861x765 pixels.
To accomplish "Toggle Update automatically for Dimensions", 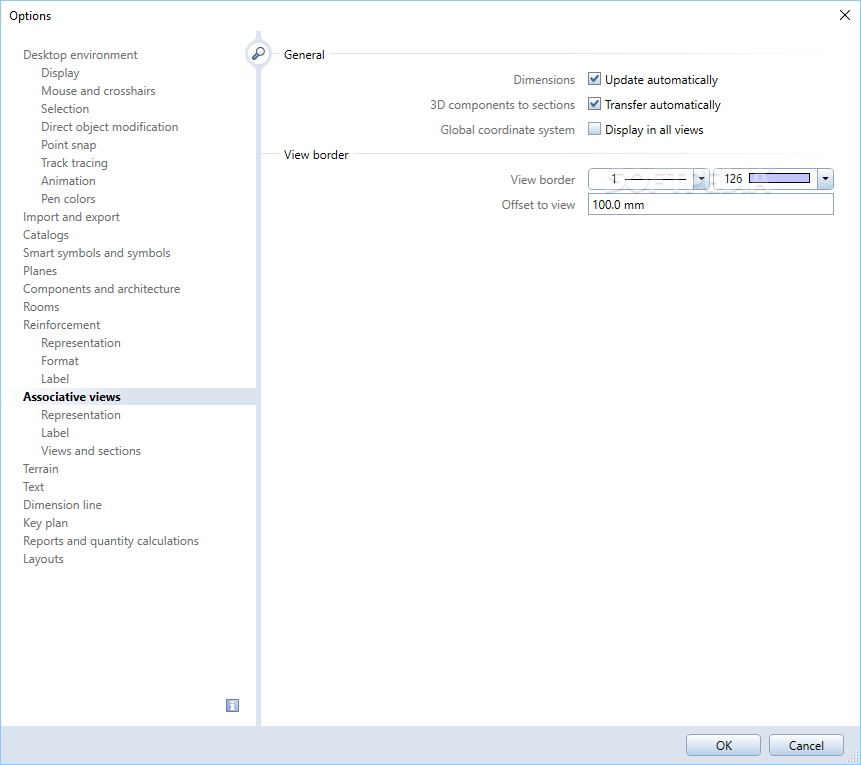I will 594,79.
